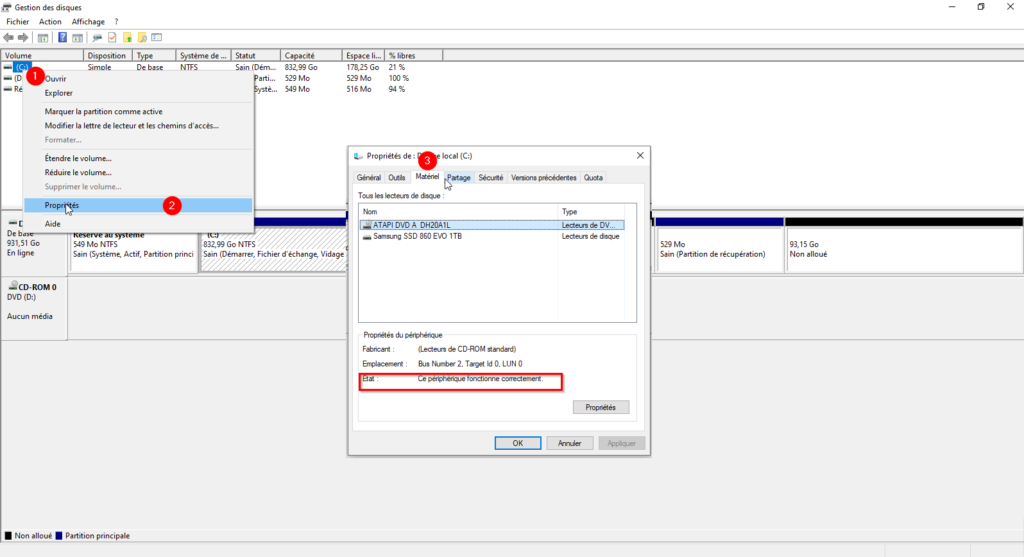
Task: Click the Propriétés button for the device
Action: (x=601, y=407)
